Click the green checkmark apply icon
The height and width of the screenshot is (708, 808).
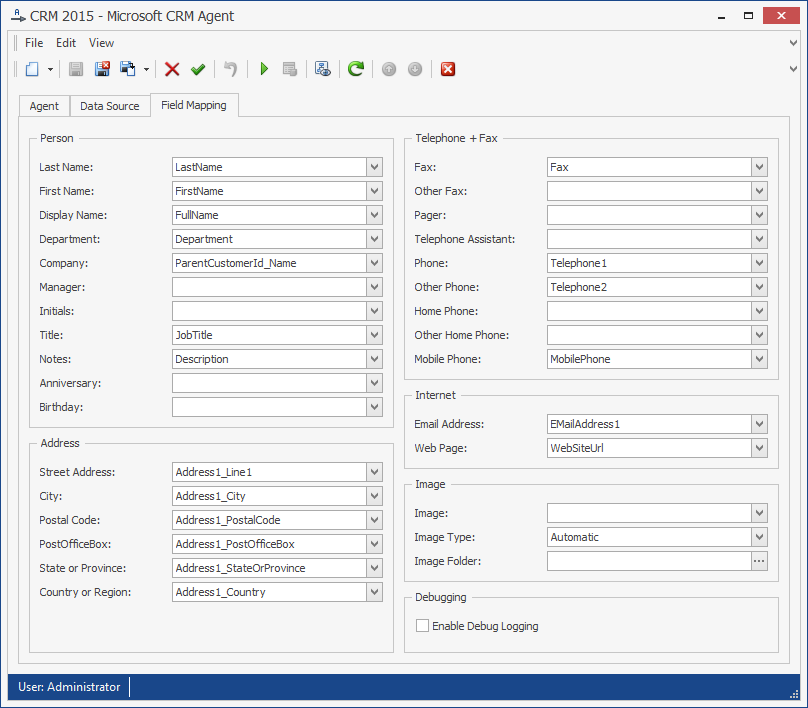pyautogui.click(x=198, y=69)
